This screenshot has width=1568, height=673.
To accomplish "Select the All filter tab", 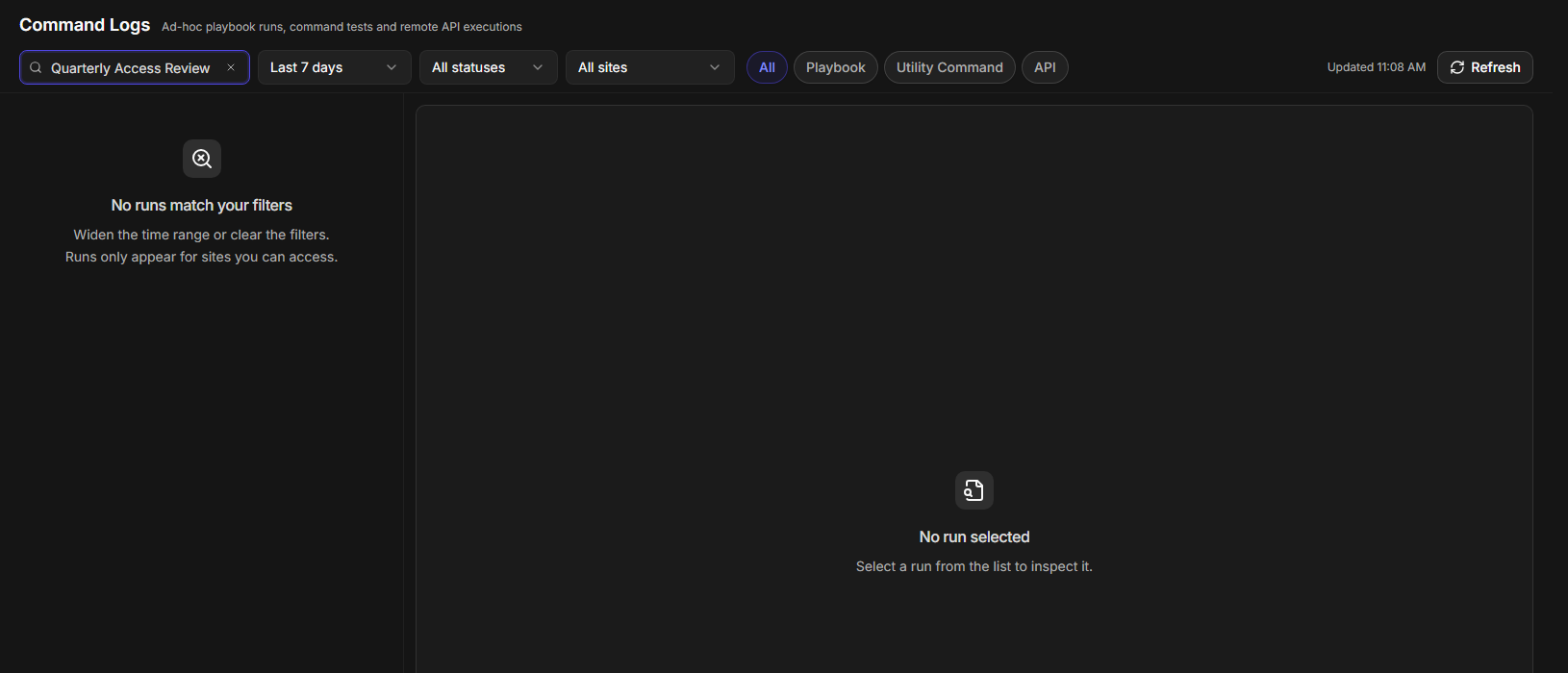I will (767, 67).
